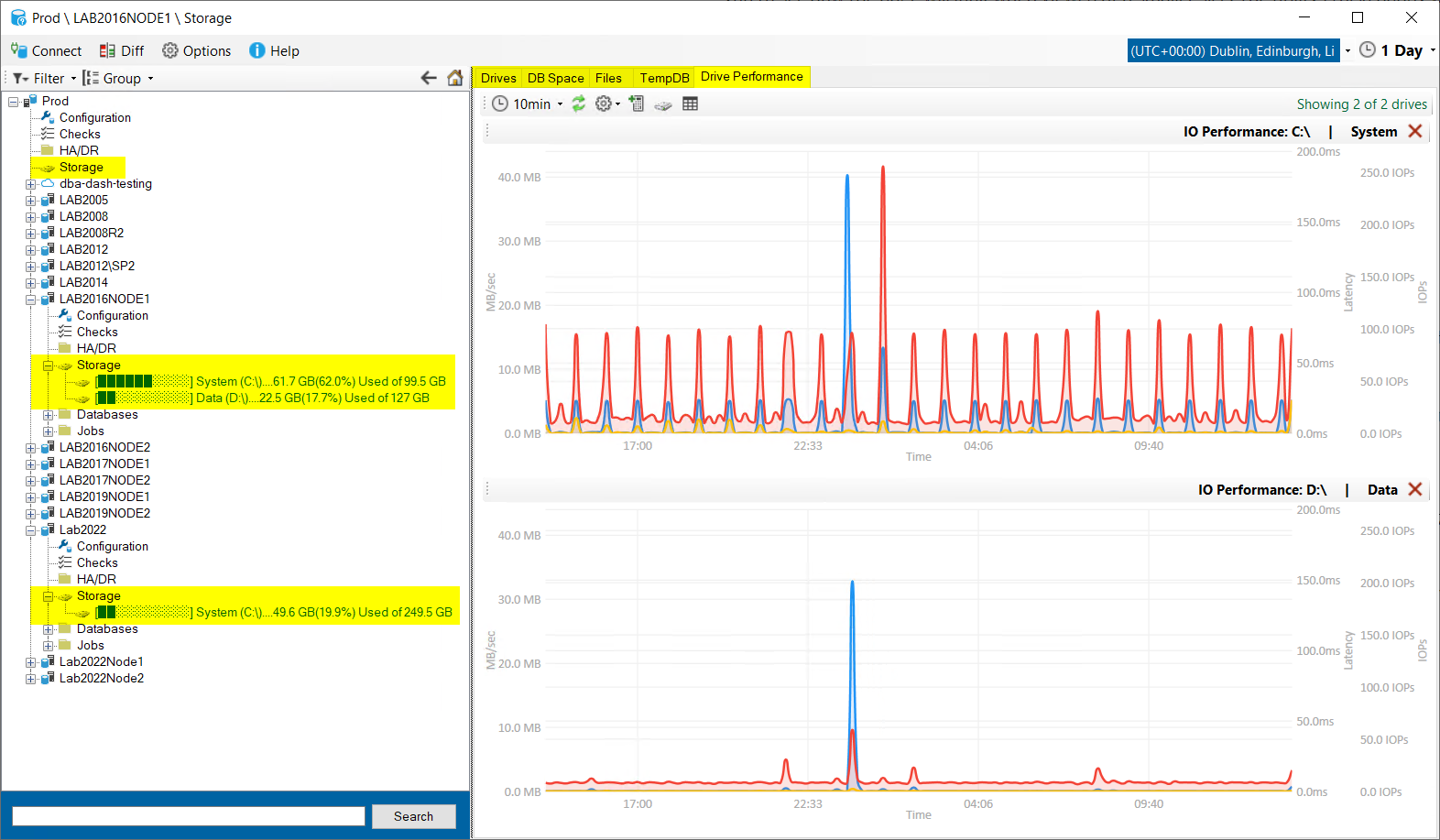Switch to the DB Space tab
1440x840 pixels.
click(x=555, y=78)
